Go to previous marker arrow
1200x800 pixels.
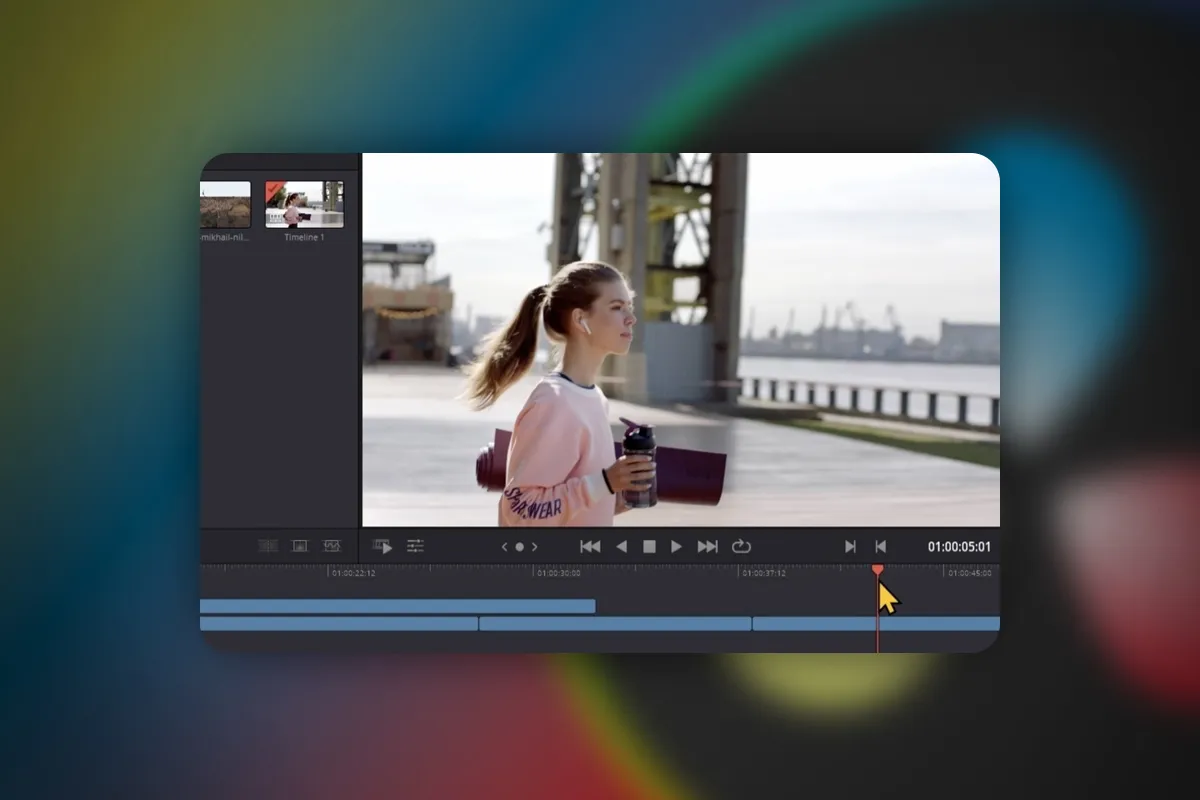coord(505,546)
